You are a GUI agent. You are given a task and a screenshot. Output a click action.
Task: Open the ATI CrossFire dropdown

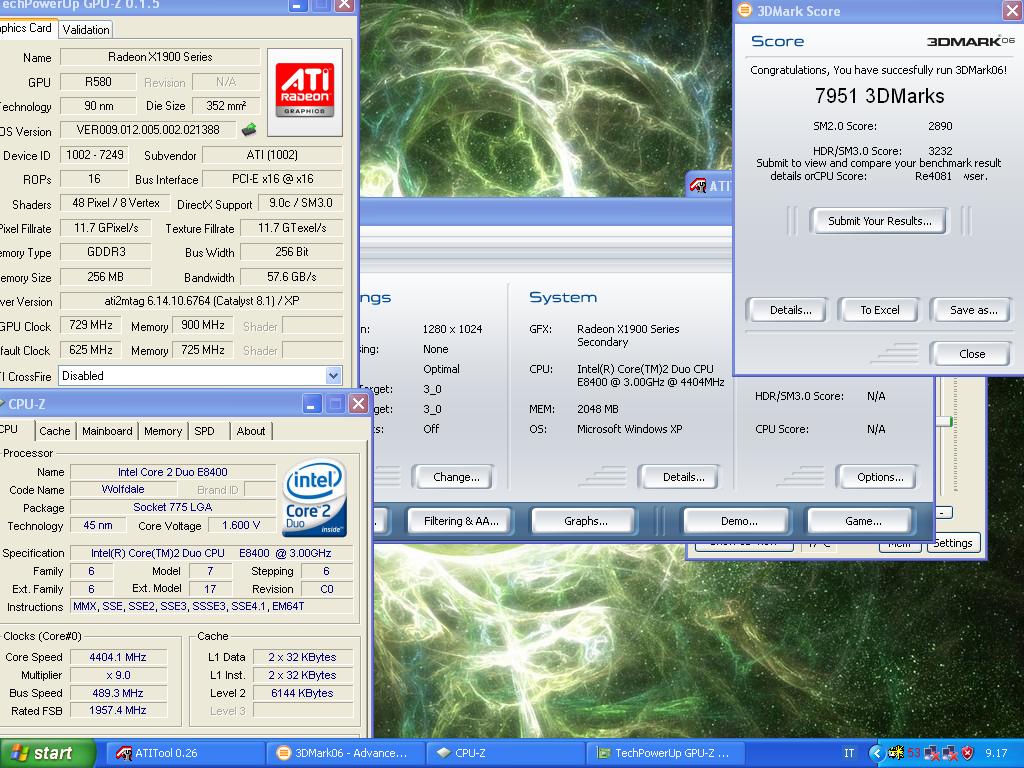pos(334,376)
